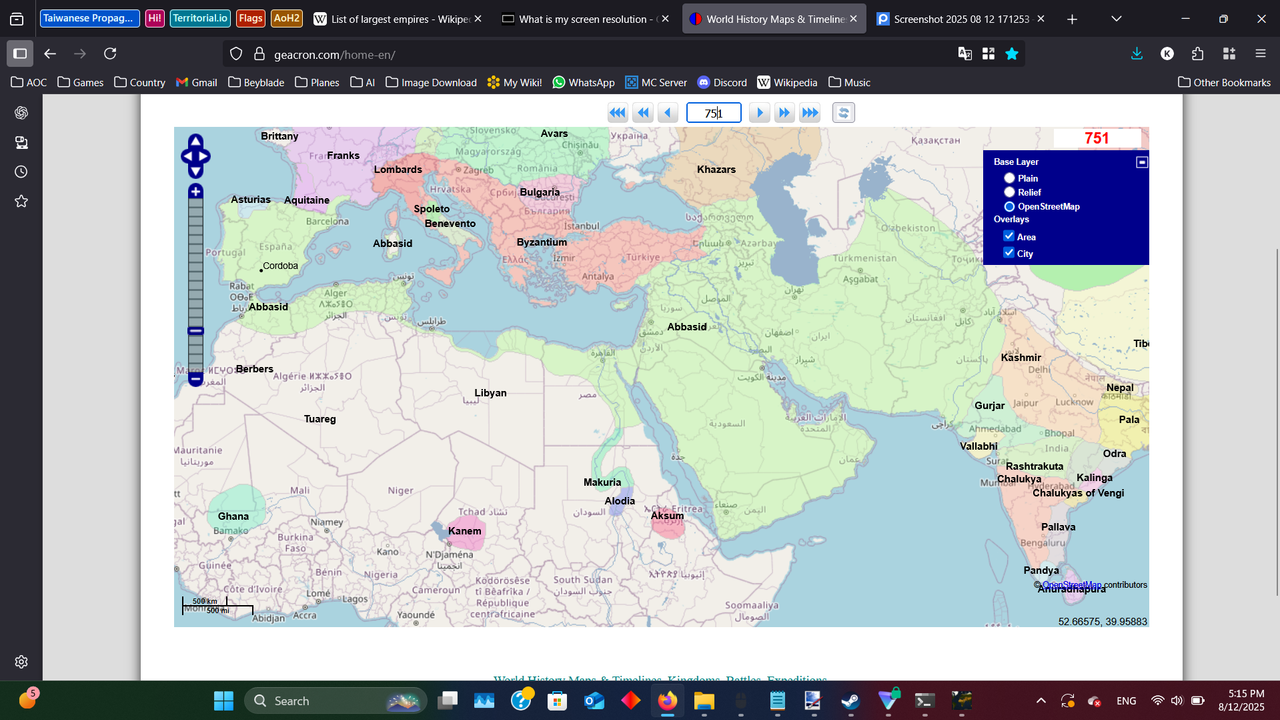This screenshot has height=720, width=1280.
Task: Switch to What is my screen resolution tab
Action: point(585,19)
